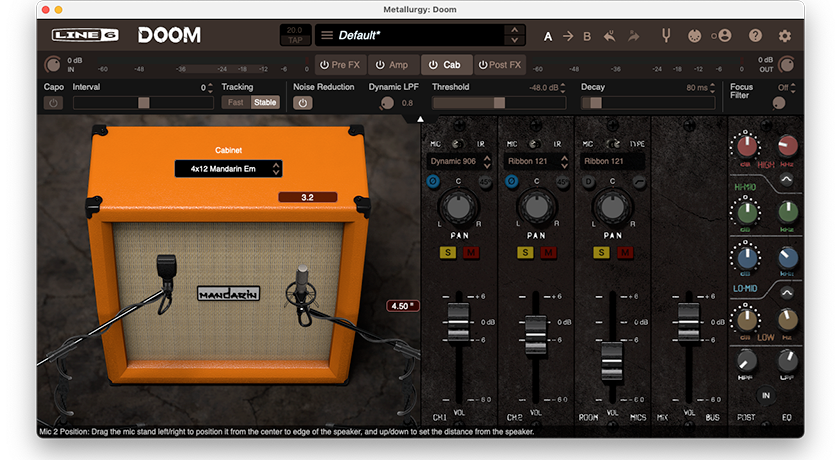The height and width of the screenshot is (460, 840).
Task: Switch to the Pre FX tab
Action: click(340, 65)
